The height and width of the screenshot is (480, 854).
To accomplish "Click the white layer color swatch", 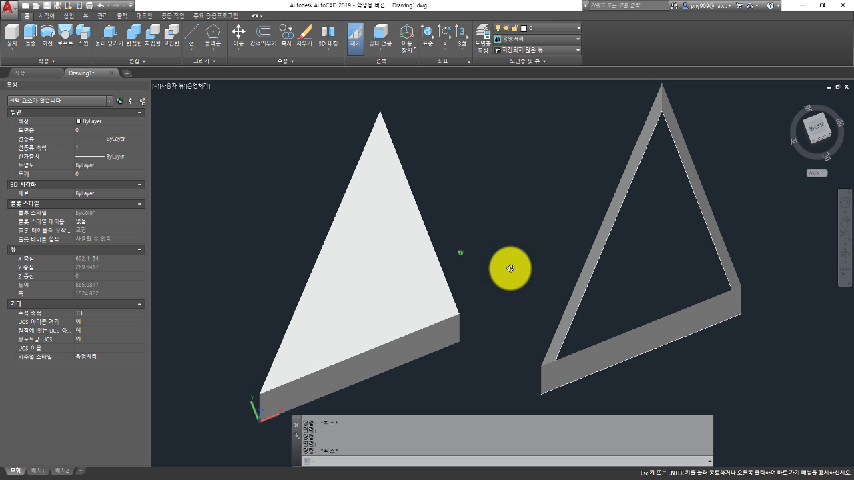I will pos(526,28).
